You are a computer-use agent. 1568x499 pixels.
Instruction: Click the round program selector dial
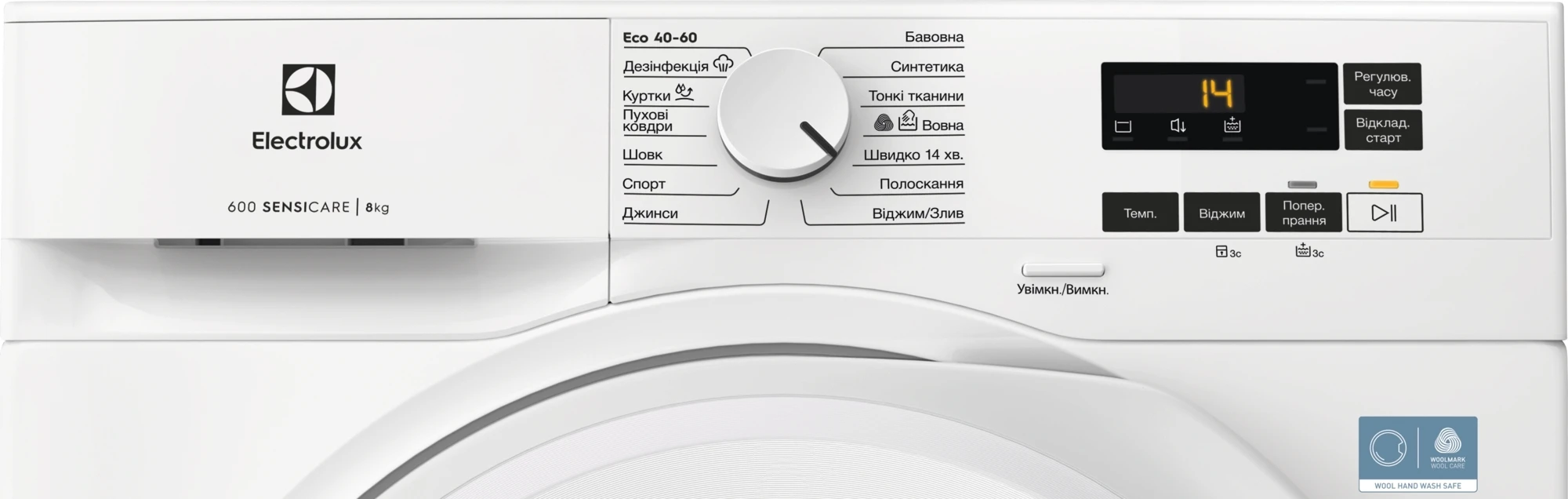tap(783, 115)
